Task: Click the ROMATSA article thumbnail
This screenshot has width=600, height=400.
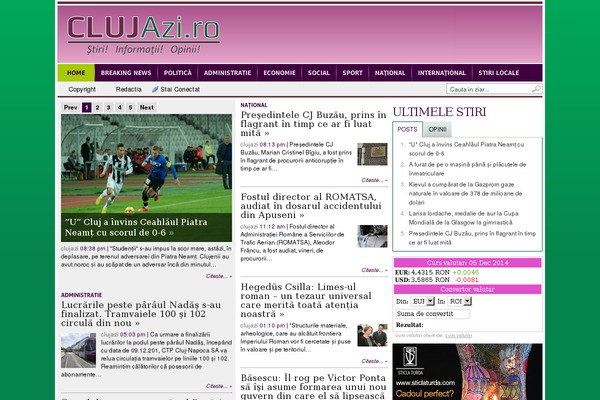Action: pos(372,236)
